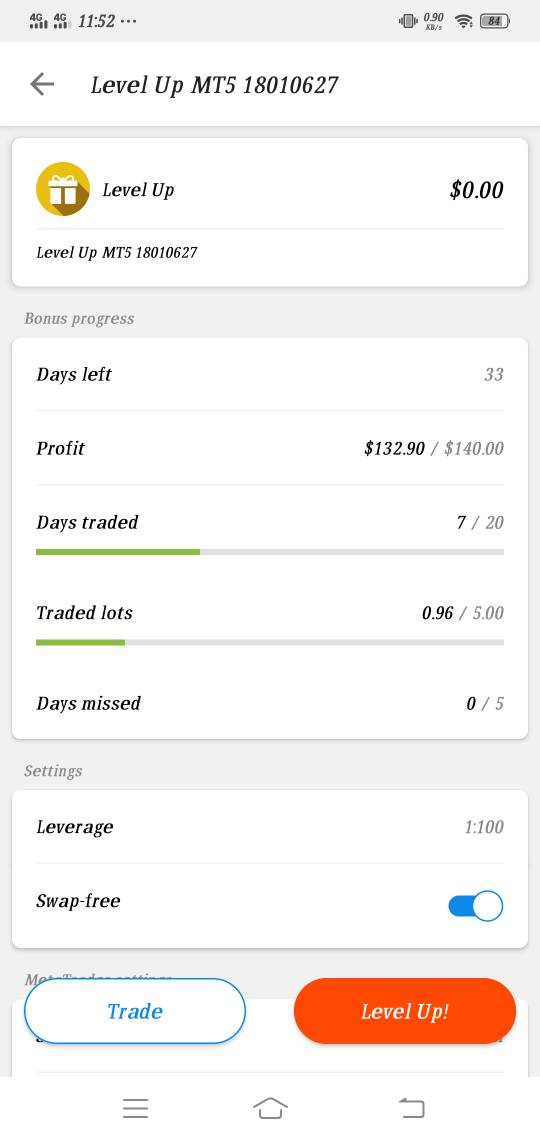
Task: Open Android recent apps menu icon
Action: click(136, 1108)
